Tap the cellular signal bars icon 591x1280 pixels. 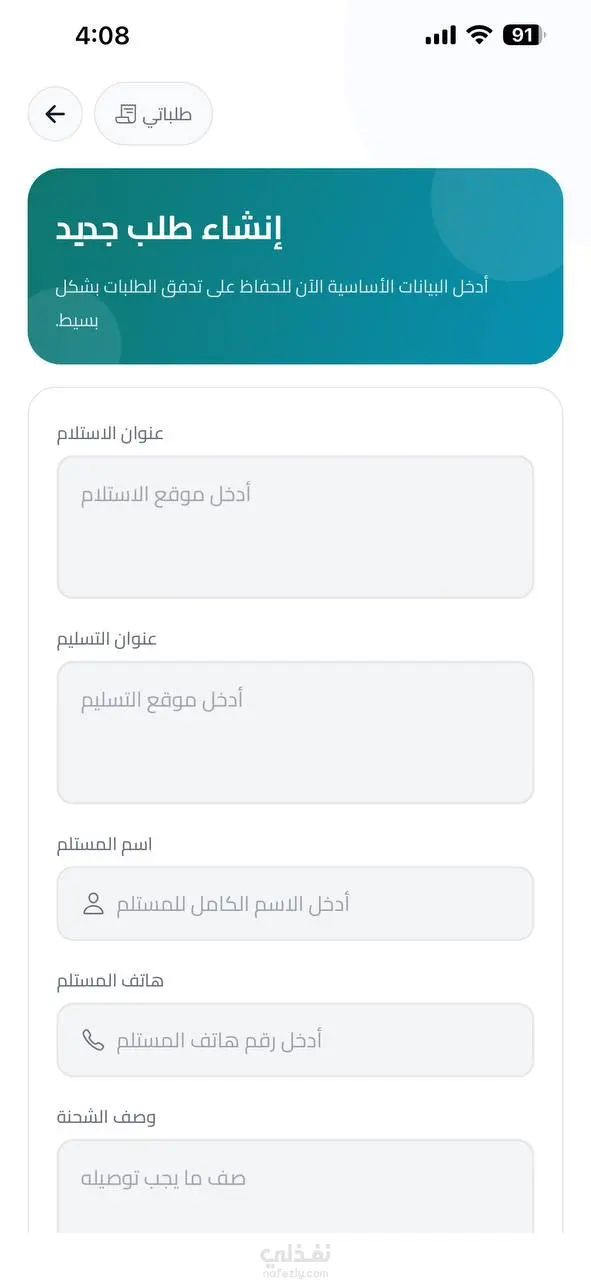click(x=440, y=36)
